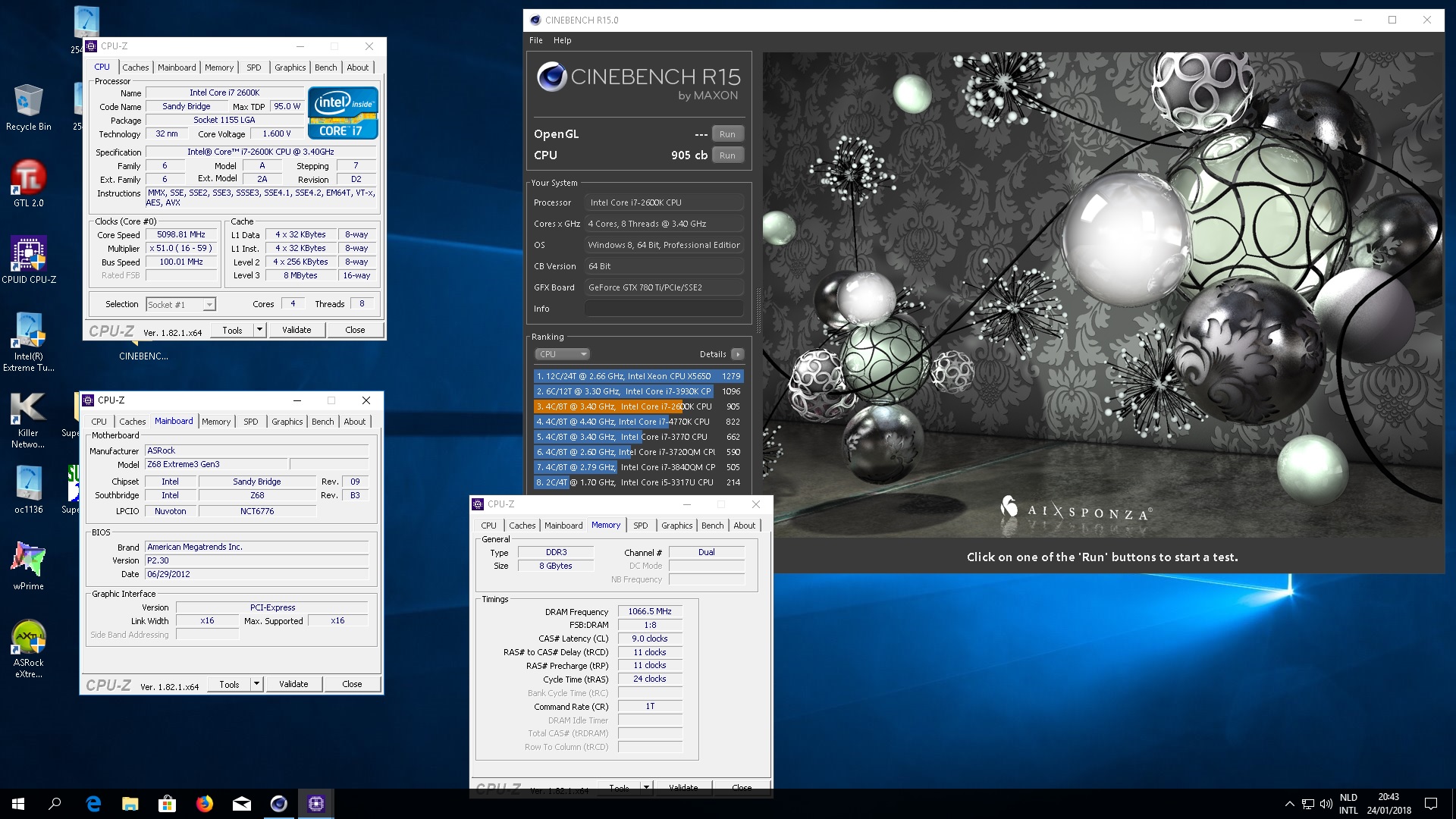The height and width of the screenshot is (819, 1456).
Task: Open the CINEBENCH desktop shortcut
Action: [x=143, y=356]
